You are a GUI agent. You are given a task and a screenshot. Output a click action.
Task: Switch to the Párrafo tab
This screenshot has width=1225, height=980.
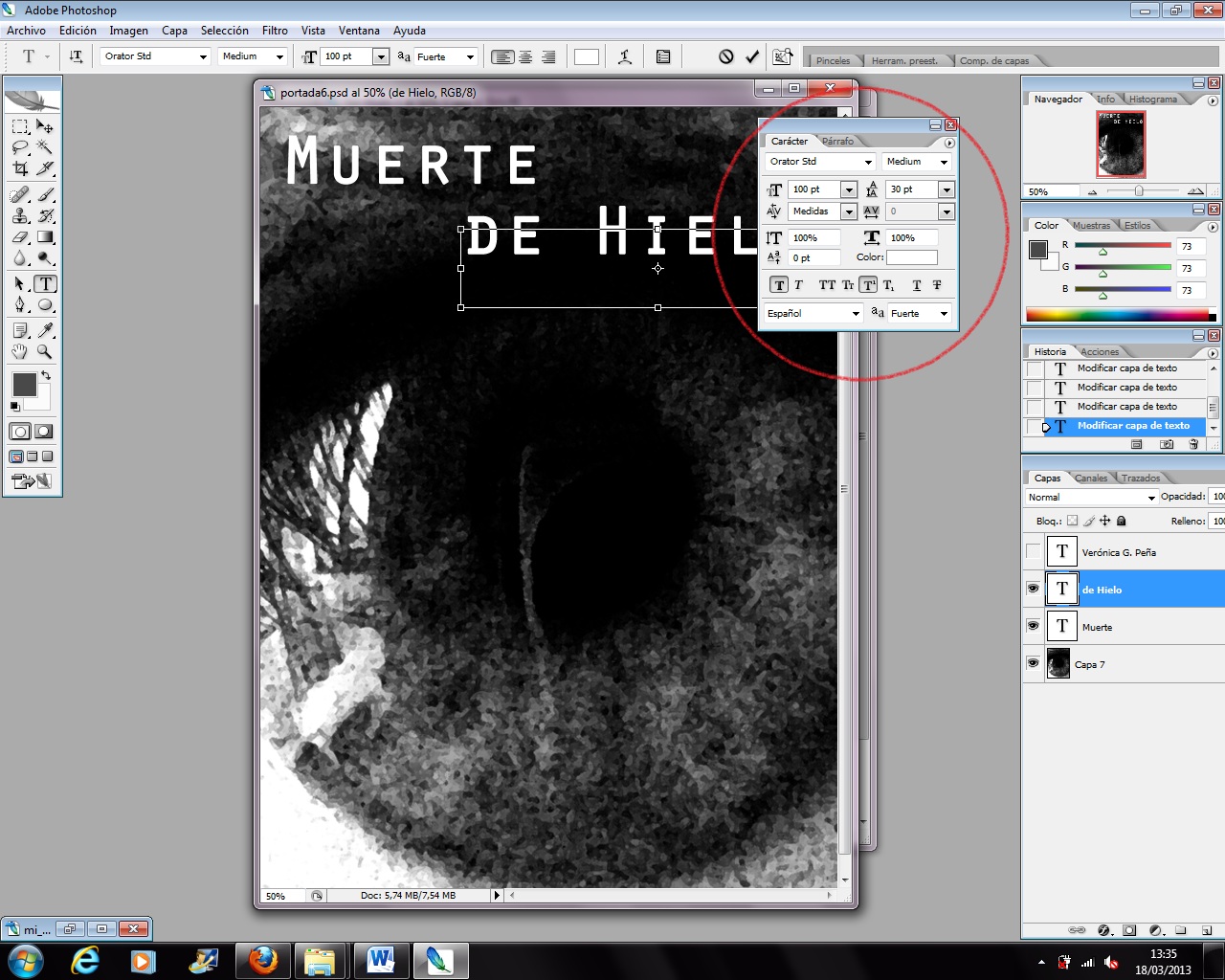[837, 141]
